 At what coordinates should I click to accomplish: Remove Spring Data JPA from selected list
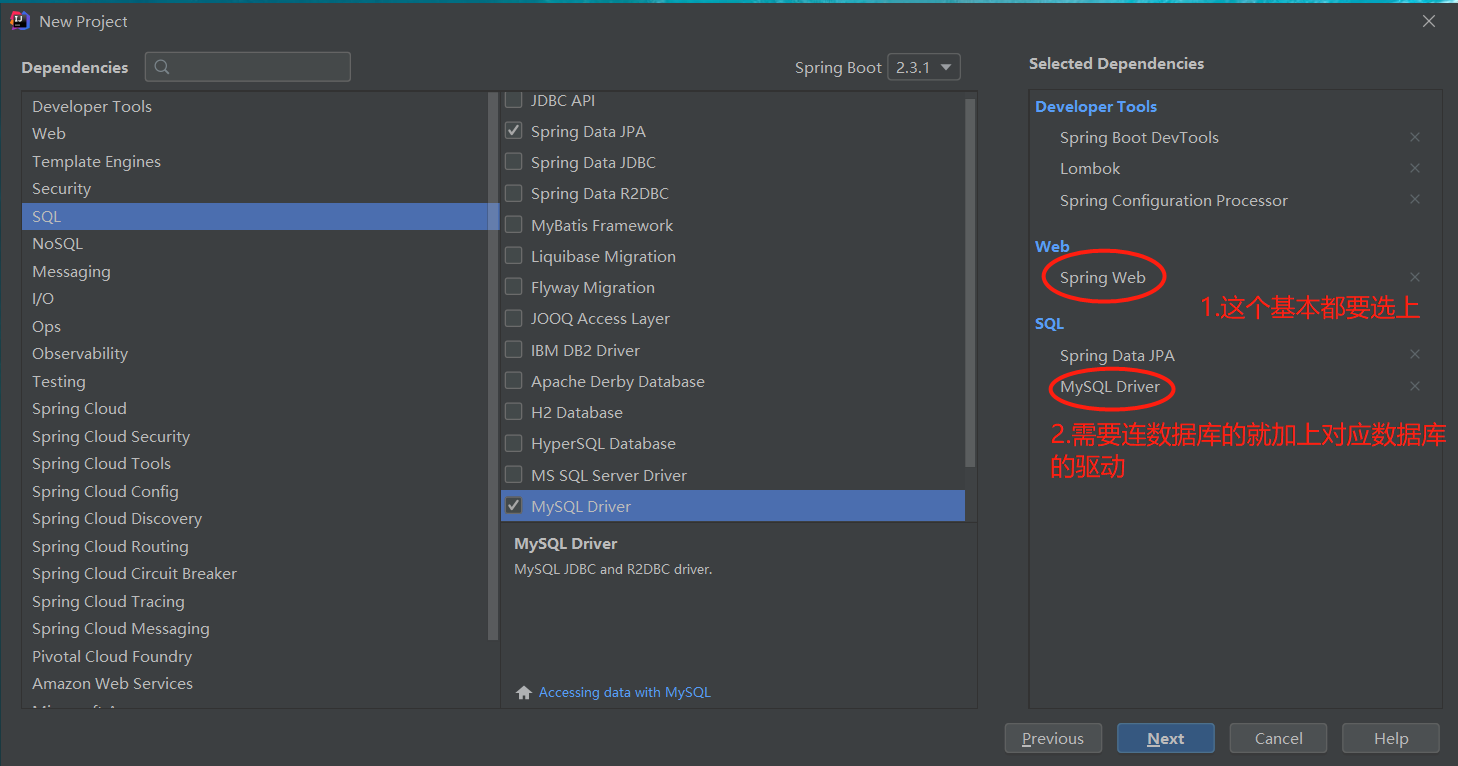click(1414, 354)
